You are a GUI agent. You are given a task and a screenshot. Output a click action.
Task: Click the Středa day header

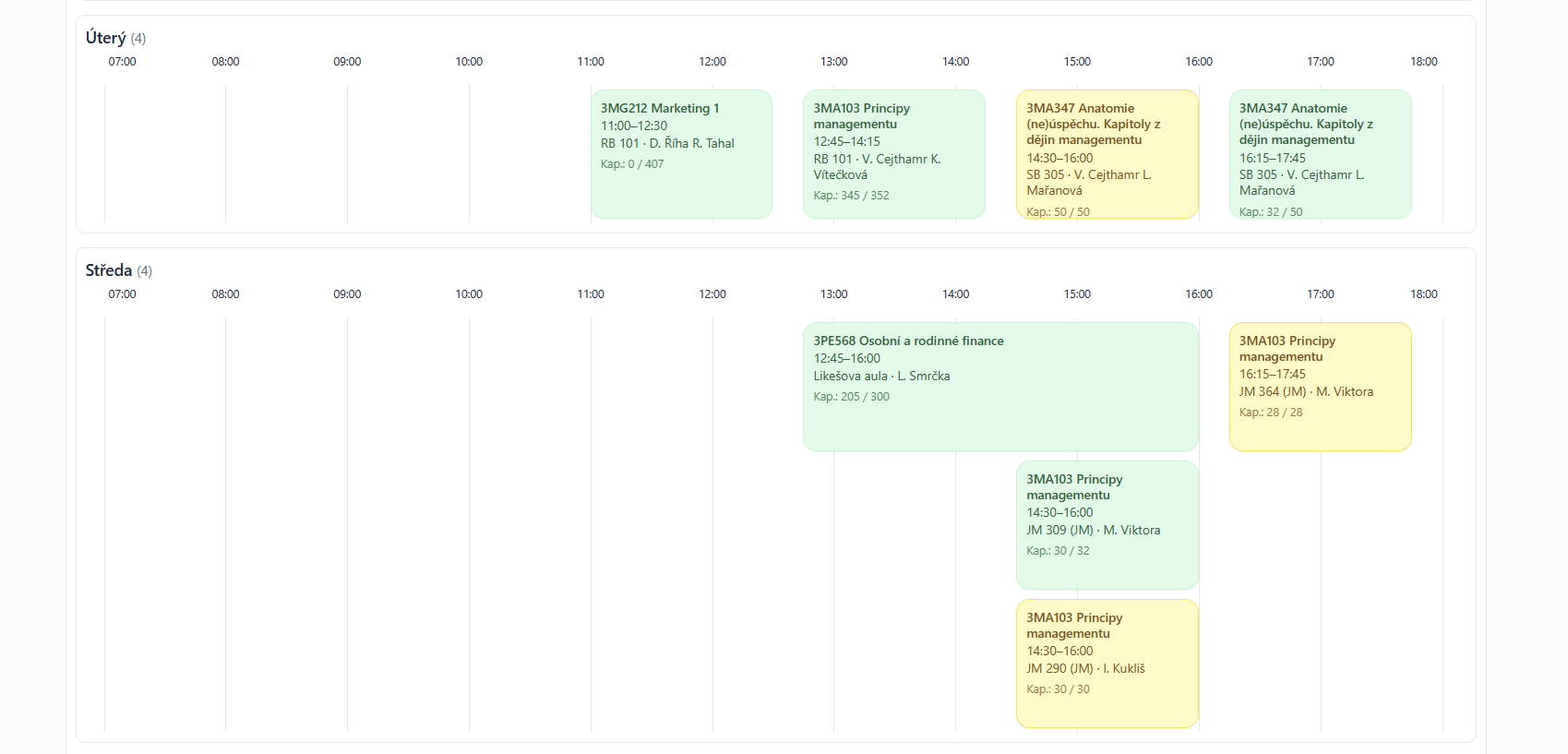click(x=108, y=270)
